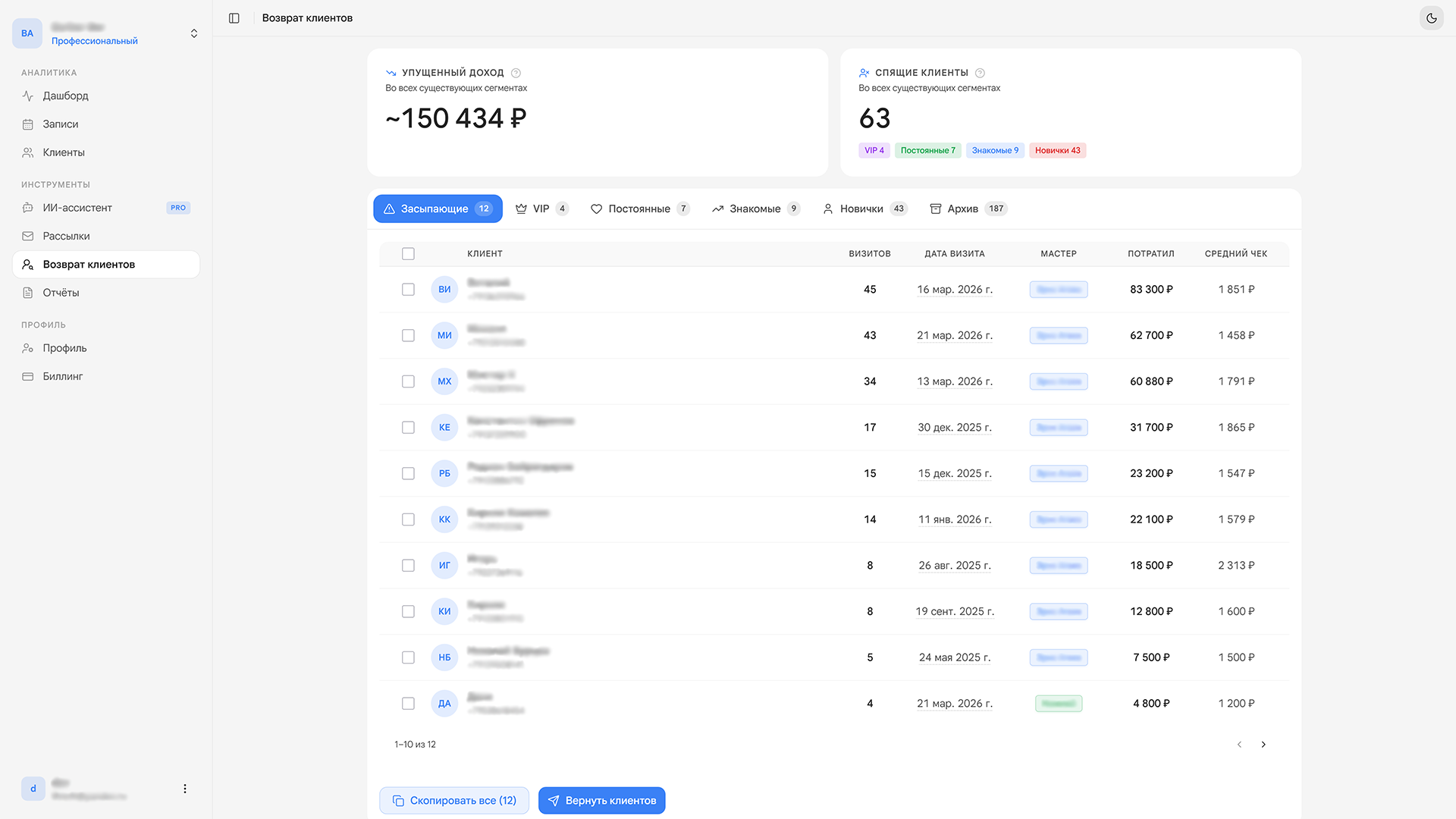The height and width of the screenshot is (819, 1456).
Task: Click Скопировать все (12) button
Action: coord(454,801)
